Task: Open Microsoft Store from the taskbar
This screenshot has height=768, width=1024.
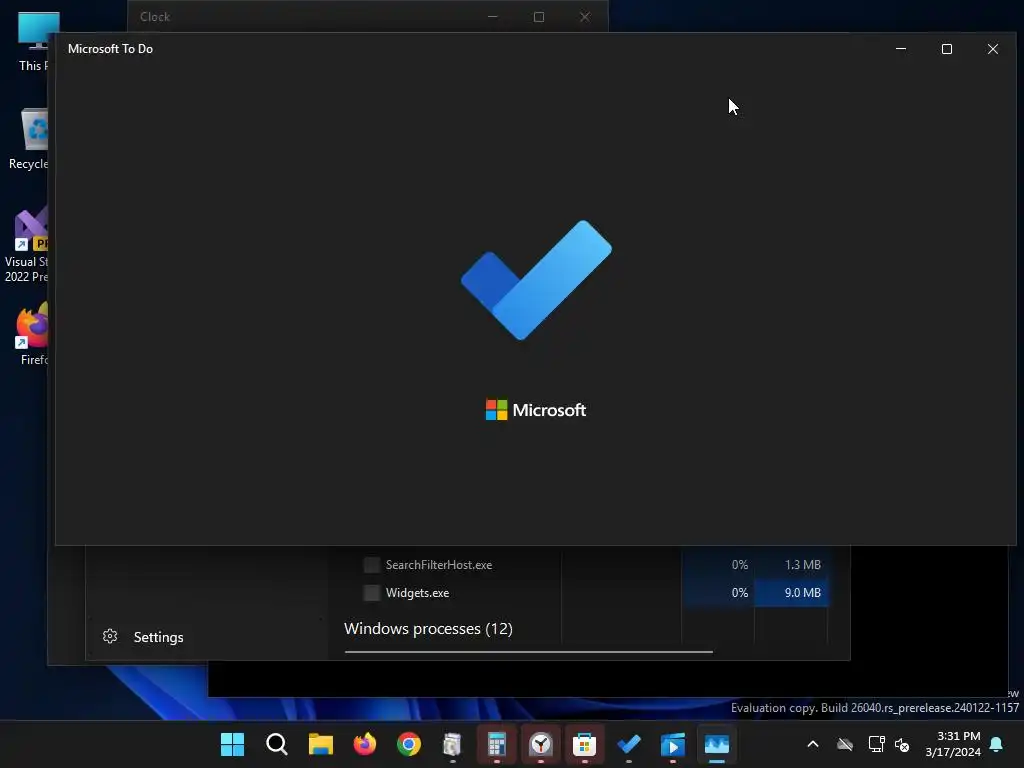Action: pyautogui.click(x=584, y=744)
